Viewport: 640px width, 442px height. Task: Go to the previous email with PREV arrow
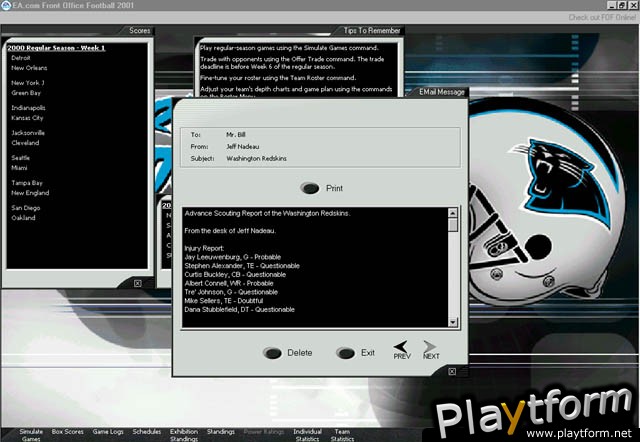pos(402,350)
